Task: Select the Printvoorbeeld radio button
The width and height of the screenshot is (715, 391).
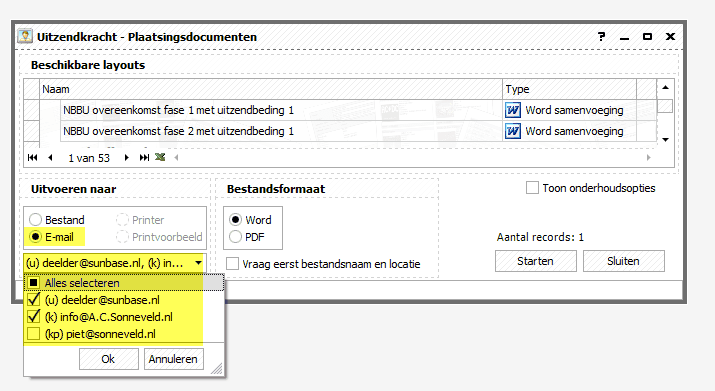Action: [122, 237]
